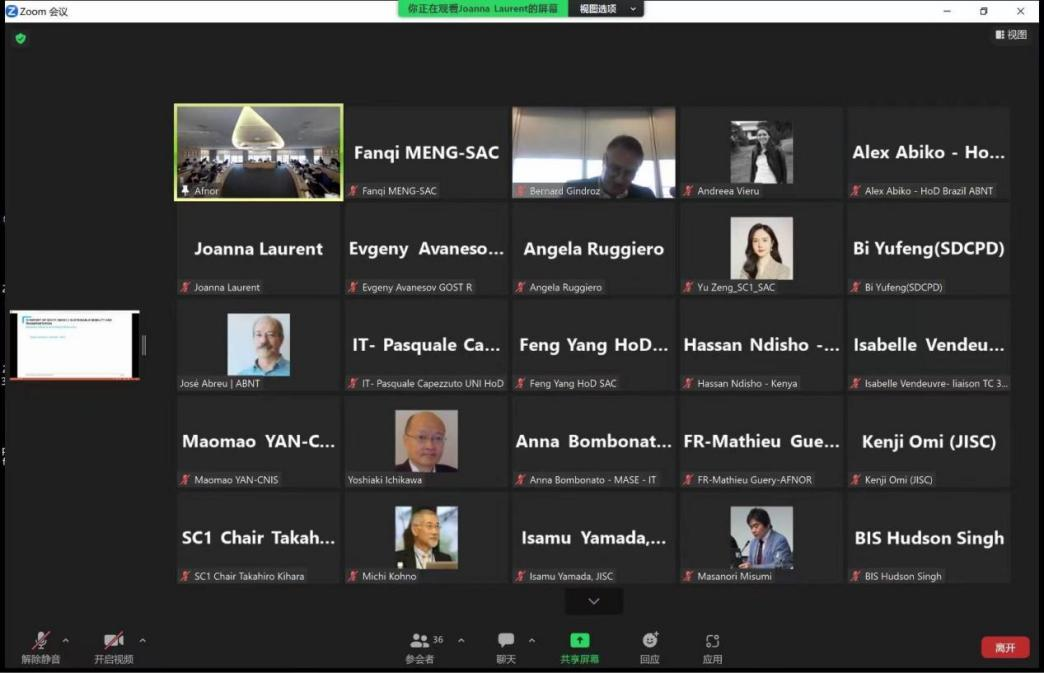Open the reactions emoji icon
Image resolution: width=1044 pixels, height=673 pixels.
[x=650, y=641]
